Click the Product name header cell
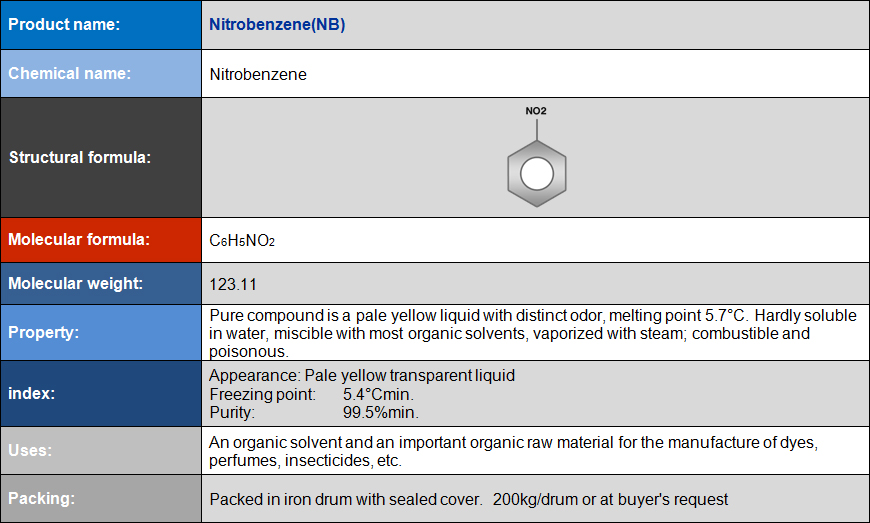Viewport: 870px width, 523px height. (x=101, y=25)
